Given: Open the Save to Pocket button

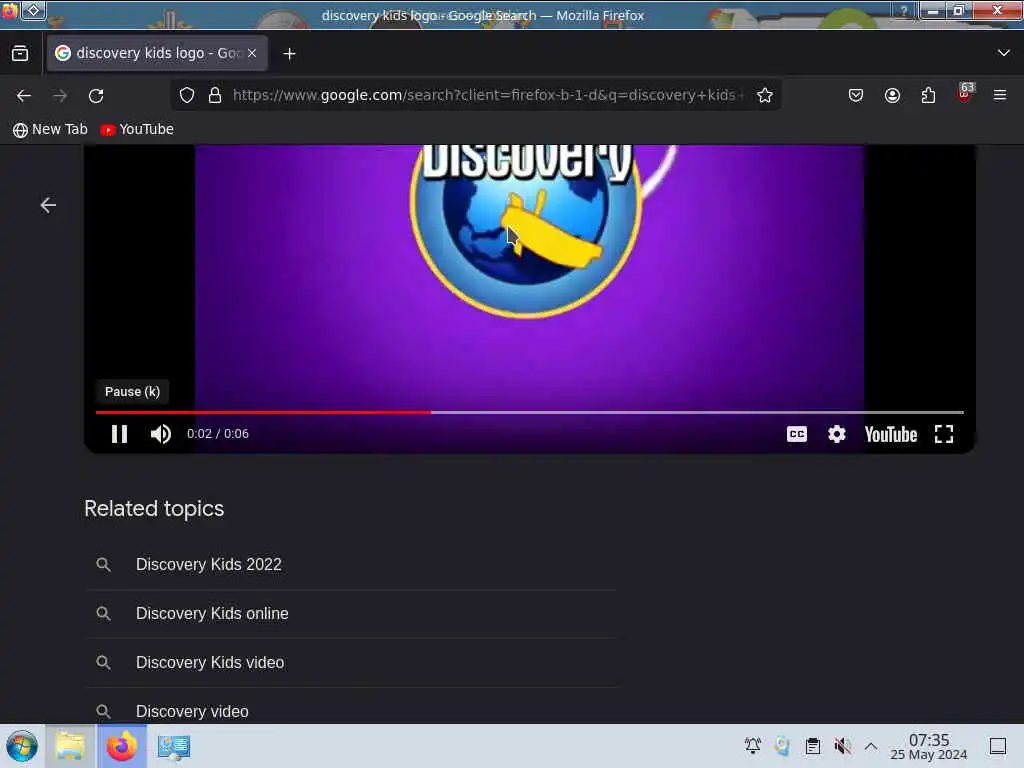Looking at the screenshot, I should [856, 95].
